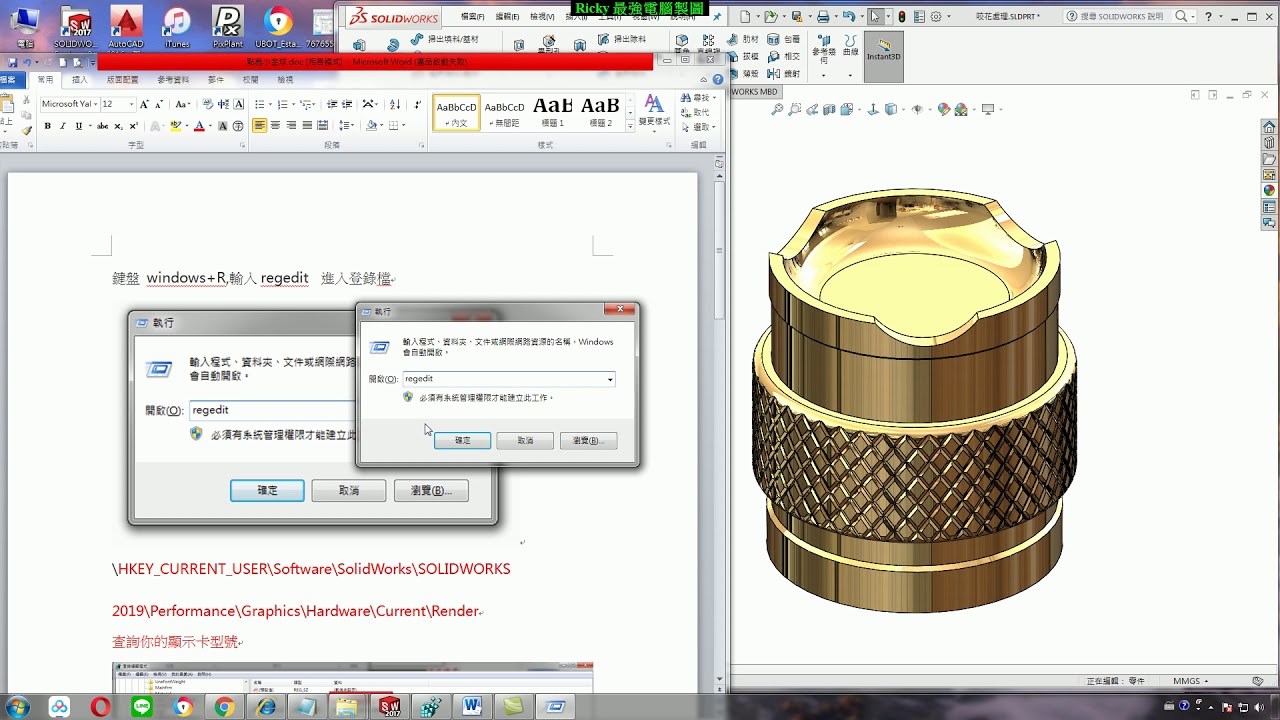Click Hide/Show Items eye icon in viewport

tap(916, 110)
